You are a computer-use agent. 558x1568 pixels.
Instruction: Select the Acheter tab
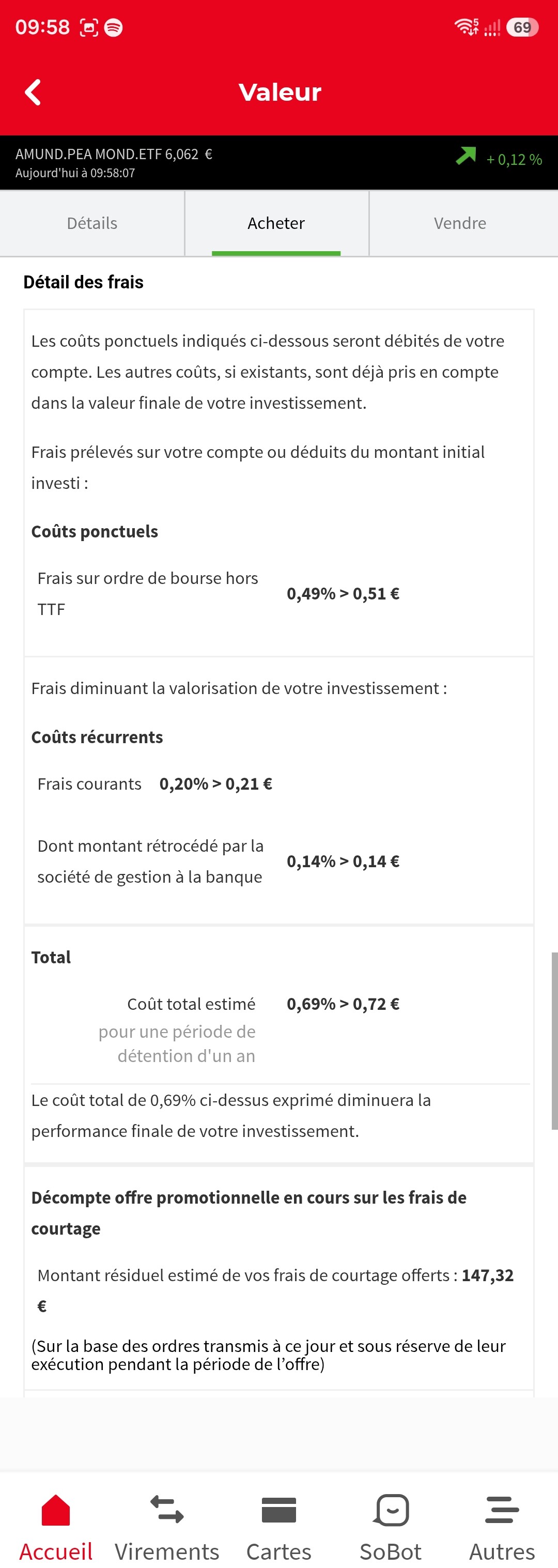(x=276, y=223)
